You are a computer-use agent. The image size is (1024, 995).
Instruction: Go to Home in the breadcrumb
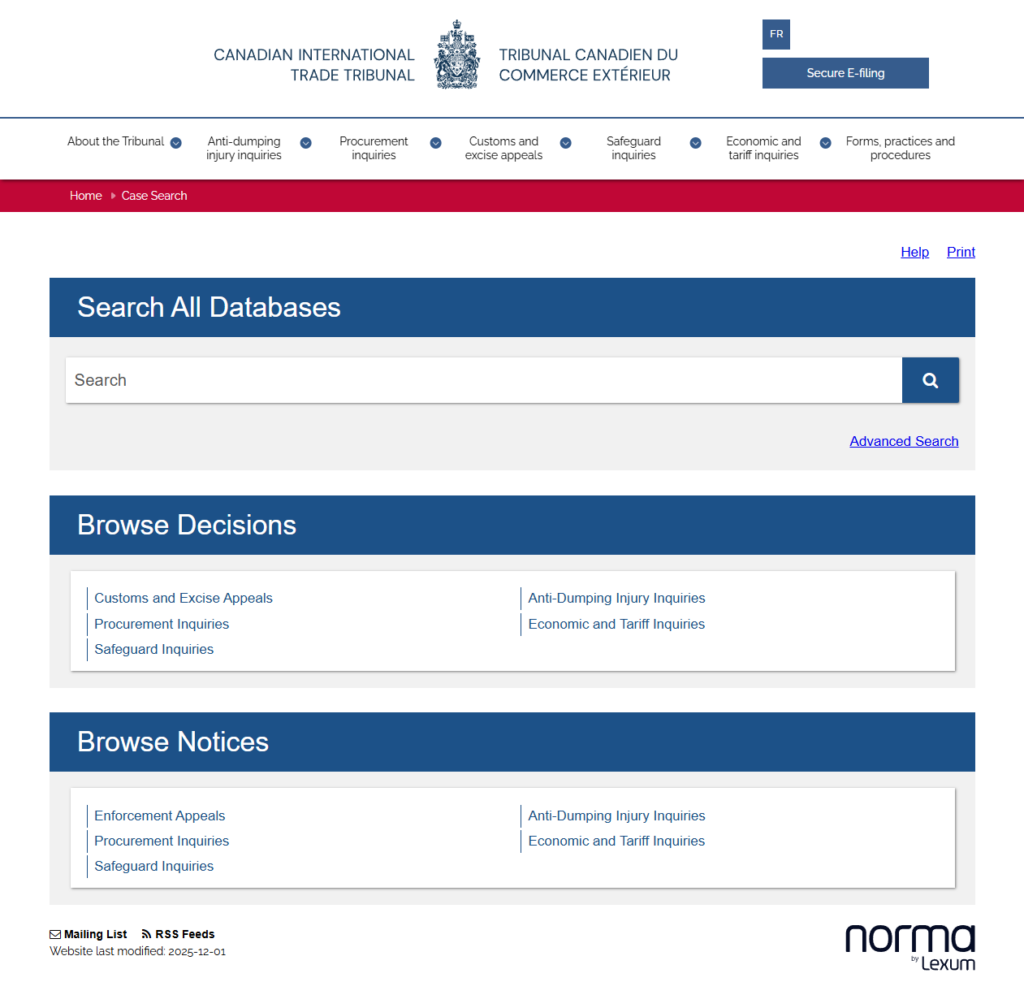(x=86, y=196)
